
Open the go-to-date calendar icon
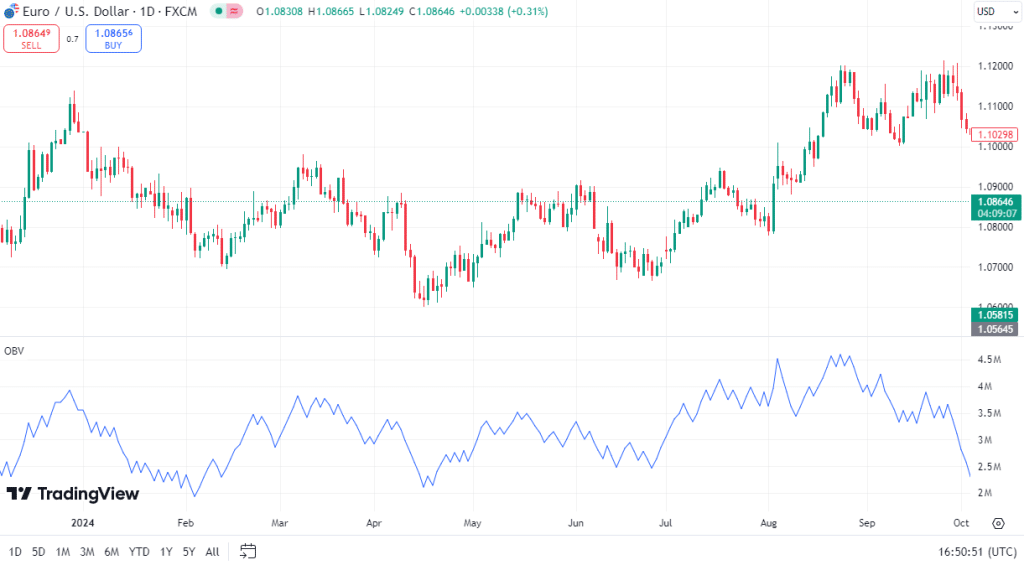(x=248, y=551)
